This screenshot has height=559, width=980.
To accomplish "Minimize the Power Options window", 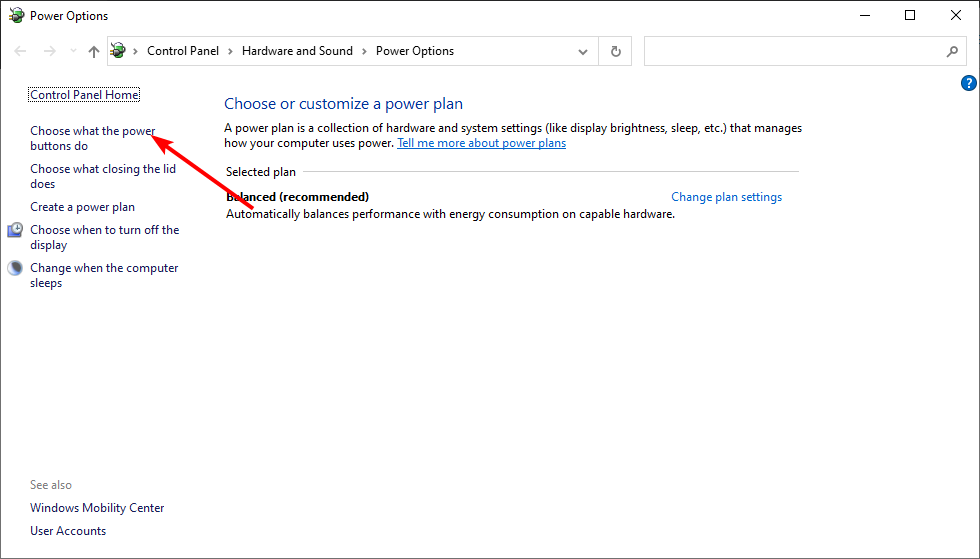I will [865, 16].
